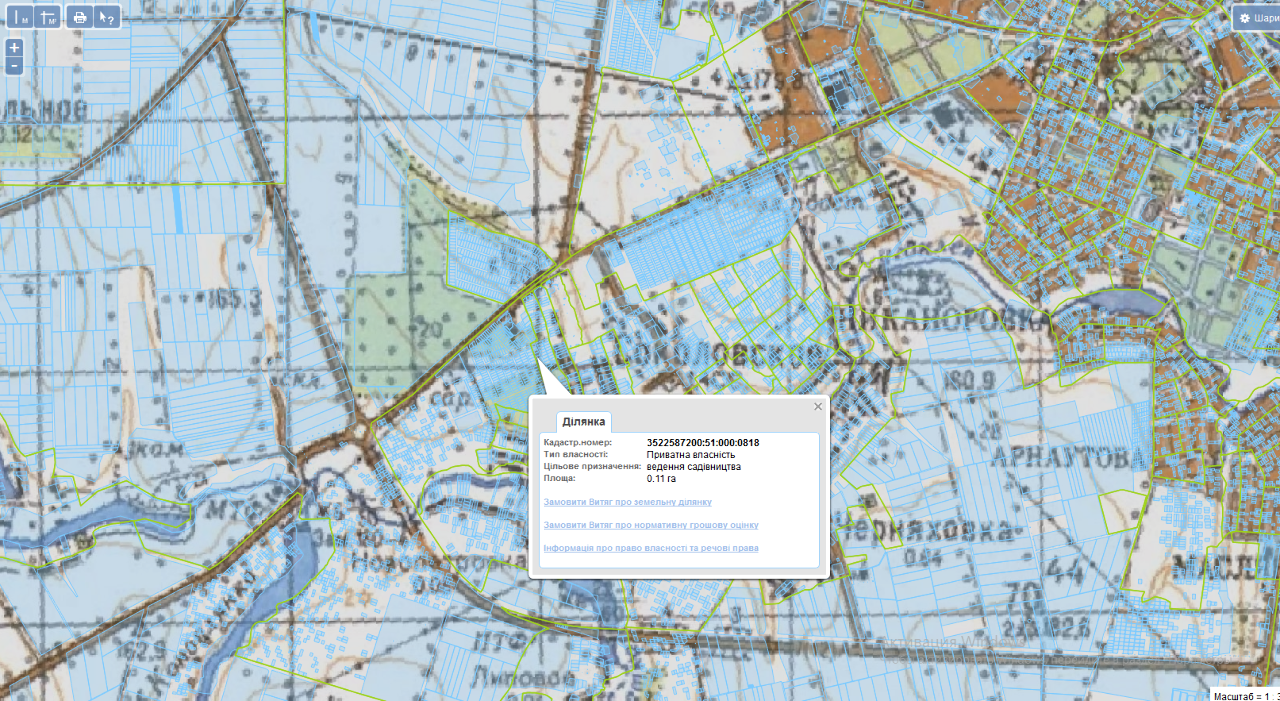Zoom out with the minus button
1280x701 pixels.
coord(14,66)
